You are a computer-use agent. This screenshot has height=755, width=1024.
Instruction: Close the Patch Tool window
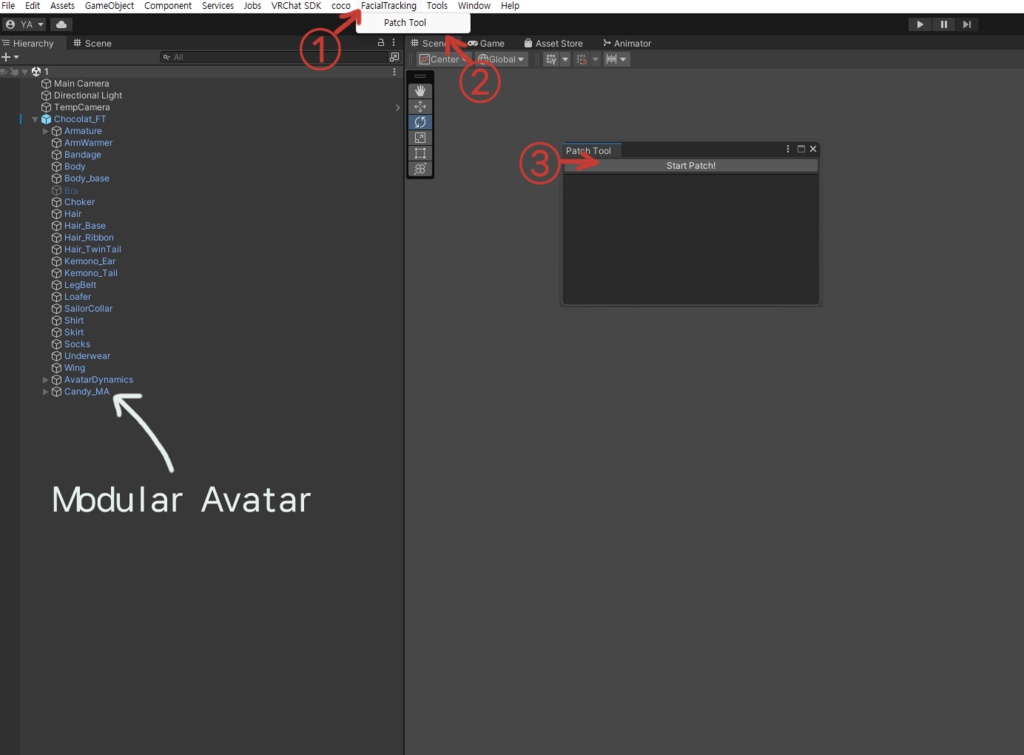pos(813,149)
